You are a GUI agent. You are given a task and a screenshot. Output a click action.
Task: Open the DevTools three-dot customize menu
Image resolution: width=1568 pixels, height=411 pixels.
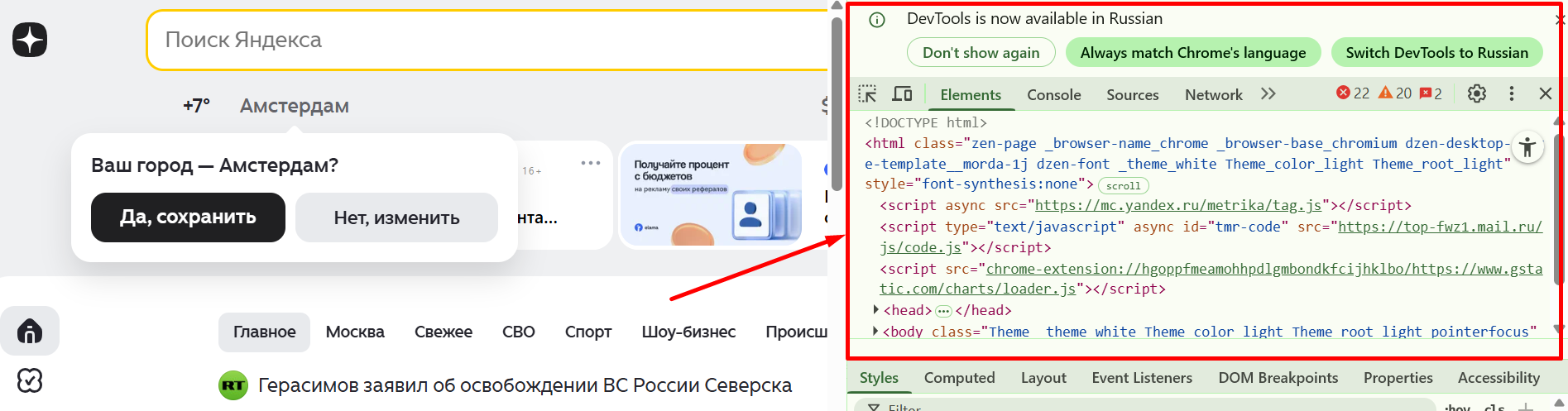[1511, 94]
